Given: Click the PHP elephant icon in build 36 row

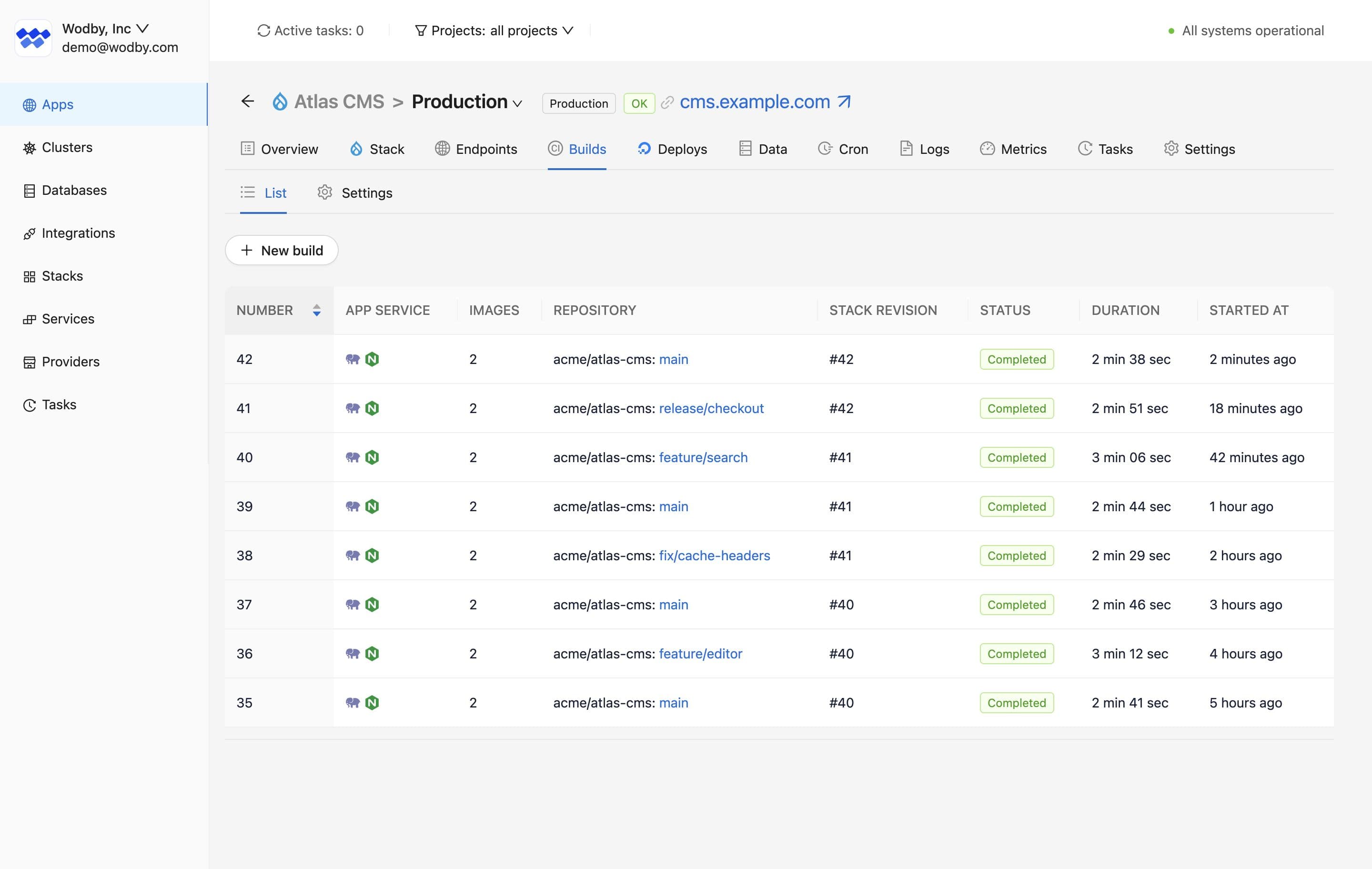Looking at the screenshot, I should [x=353, y=653].
